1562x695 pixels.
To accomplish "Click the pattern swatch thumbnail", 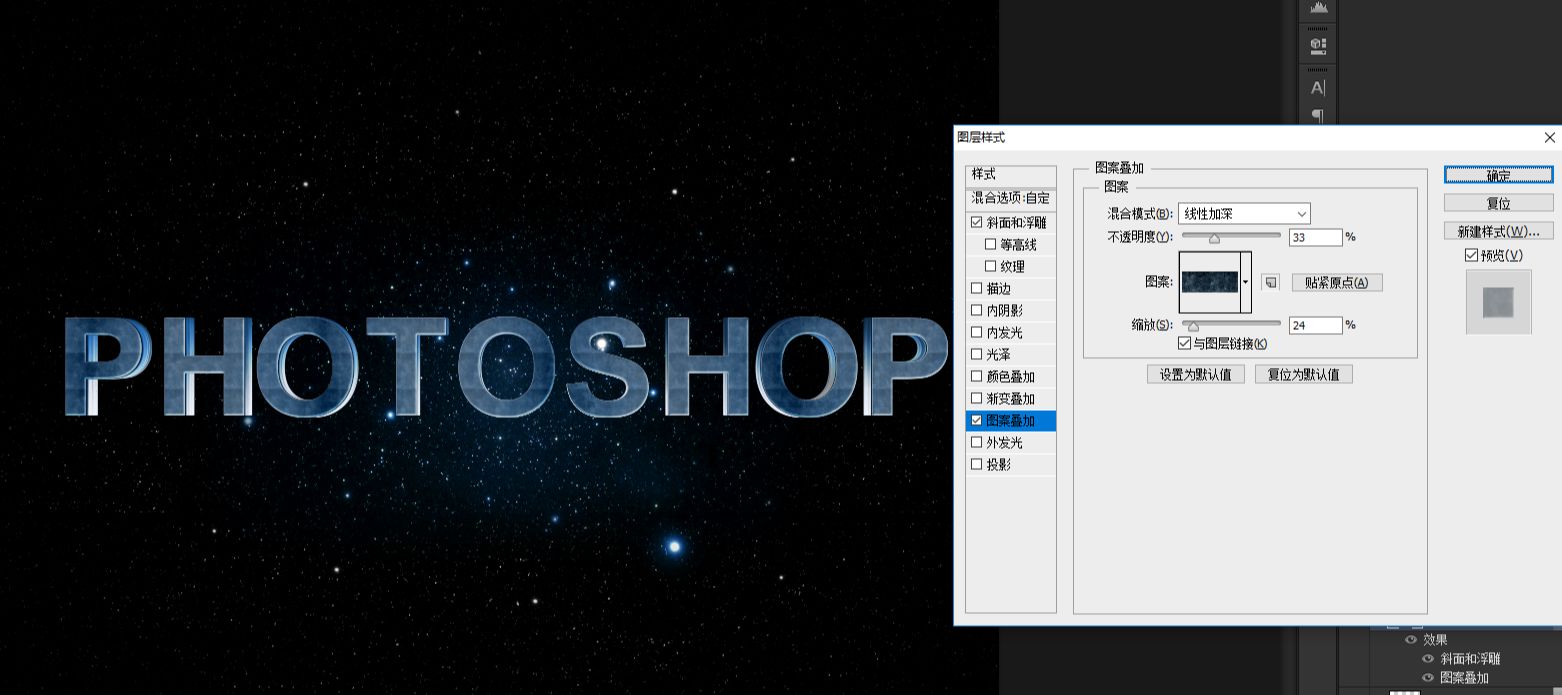I will coord(1210,283).
